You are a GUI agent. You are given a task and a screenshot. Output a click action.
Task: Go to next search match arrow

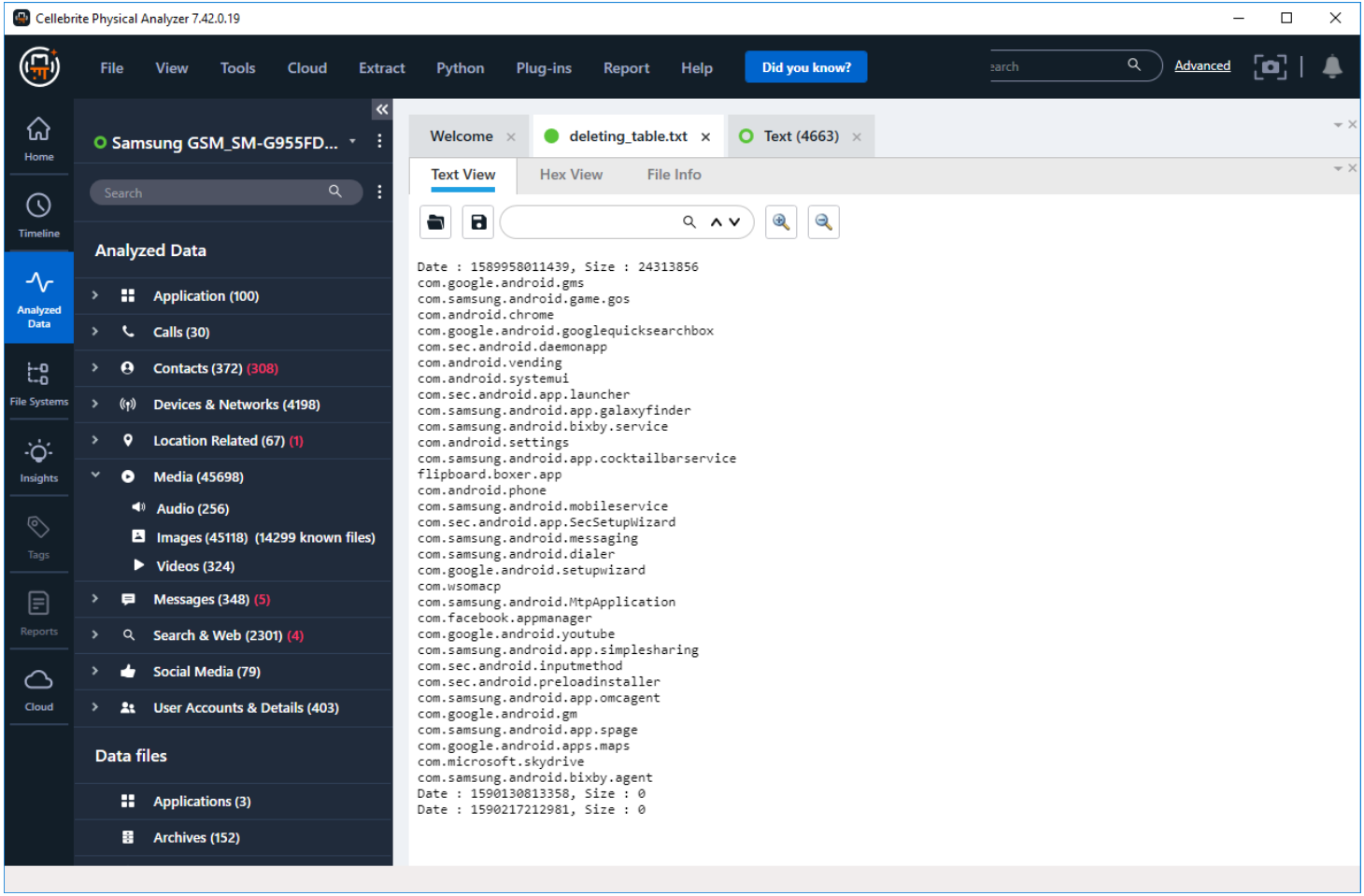pos(734,222)
